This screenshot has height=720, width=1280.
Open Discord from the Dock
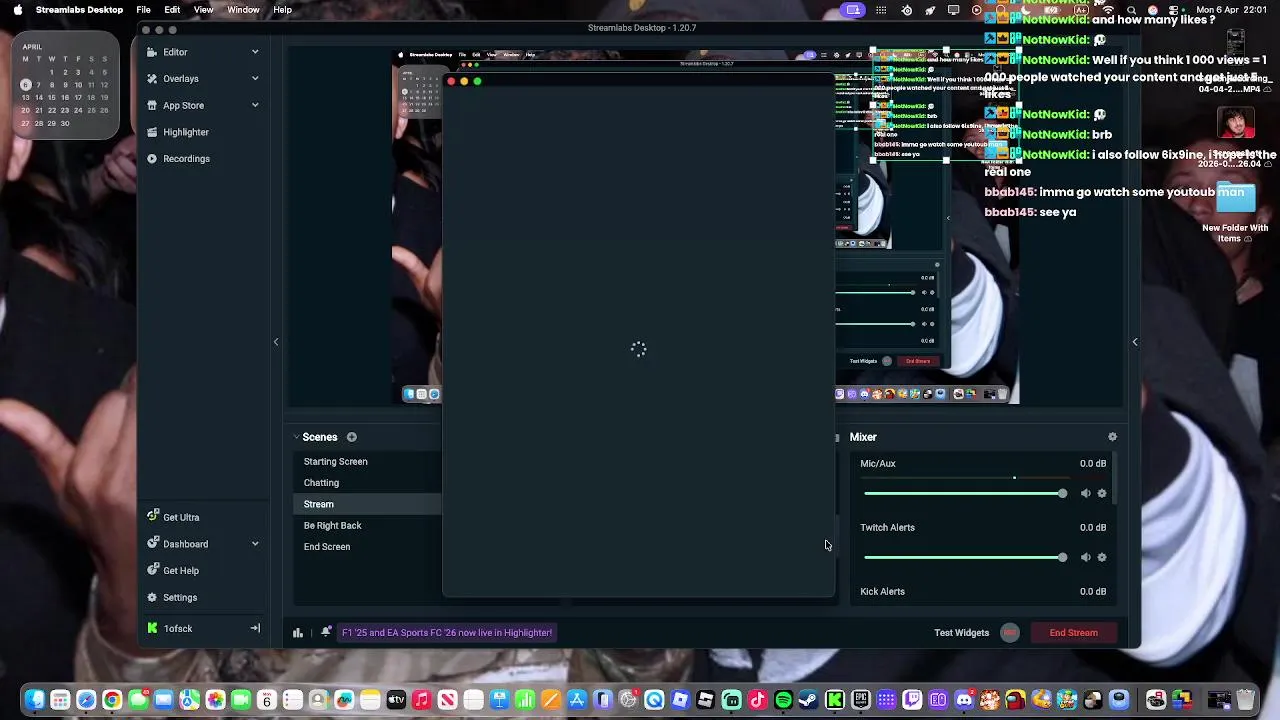pos(964,700)
